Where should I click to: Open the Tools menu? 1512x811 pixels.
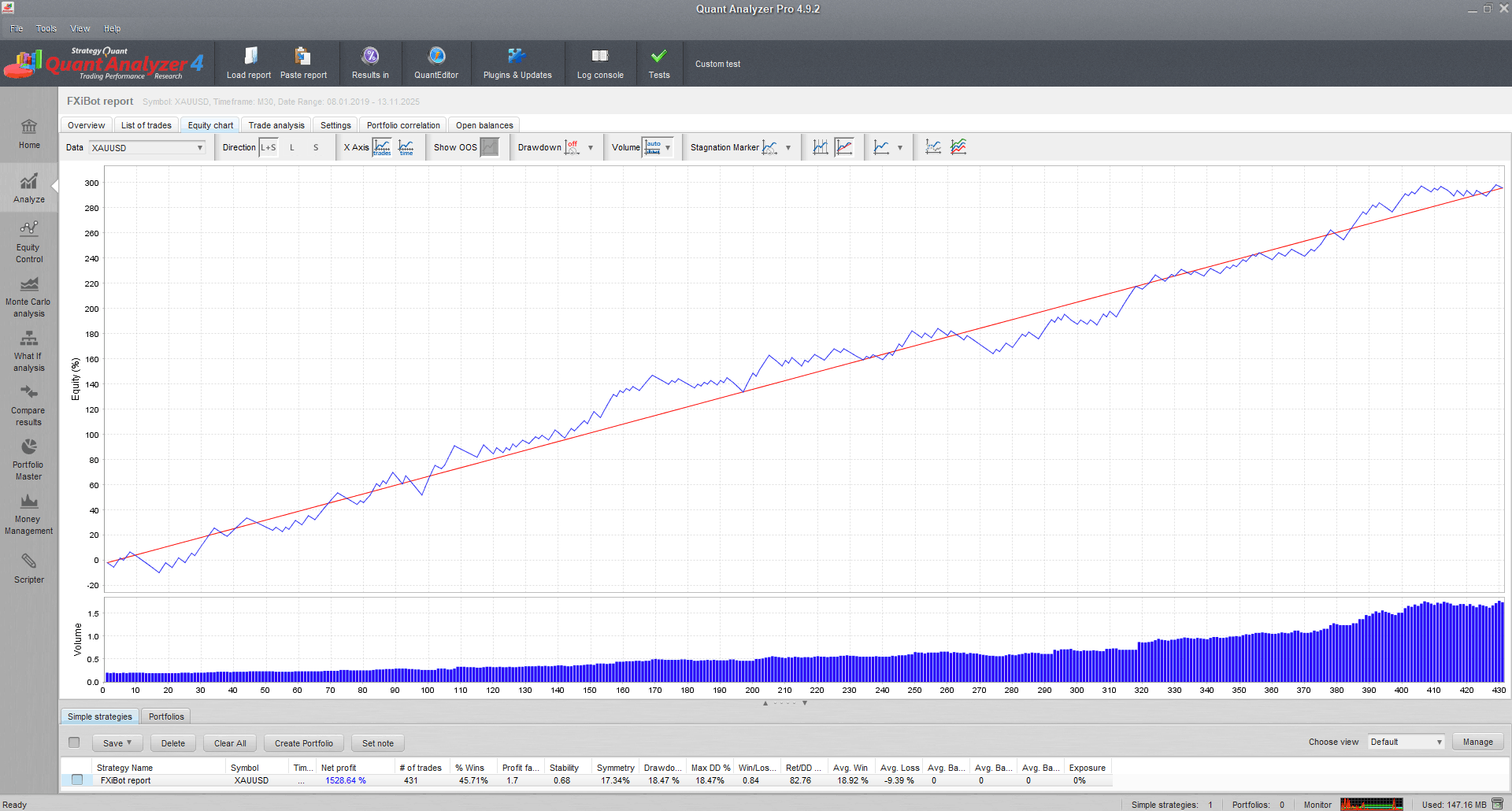[x=46, y=28]
